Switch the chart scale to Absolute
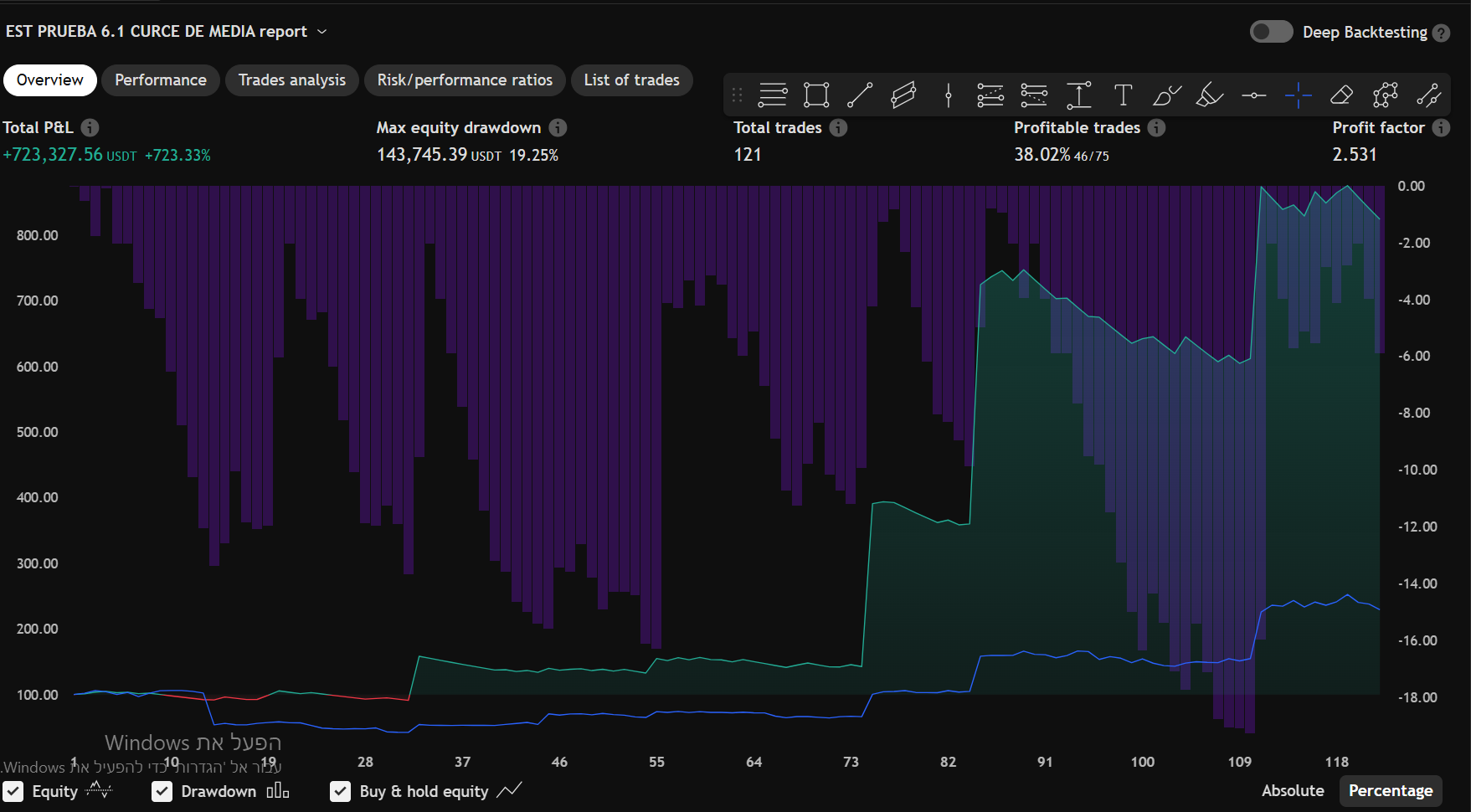The height and width of the screenshot is (812, 1471). [x=1293, y=791]
